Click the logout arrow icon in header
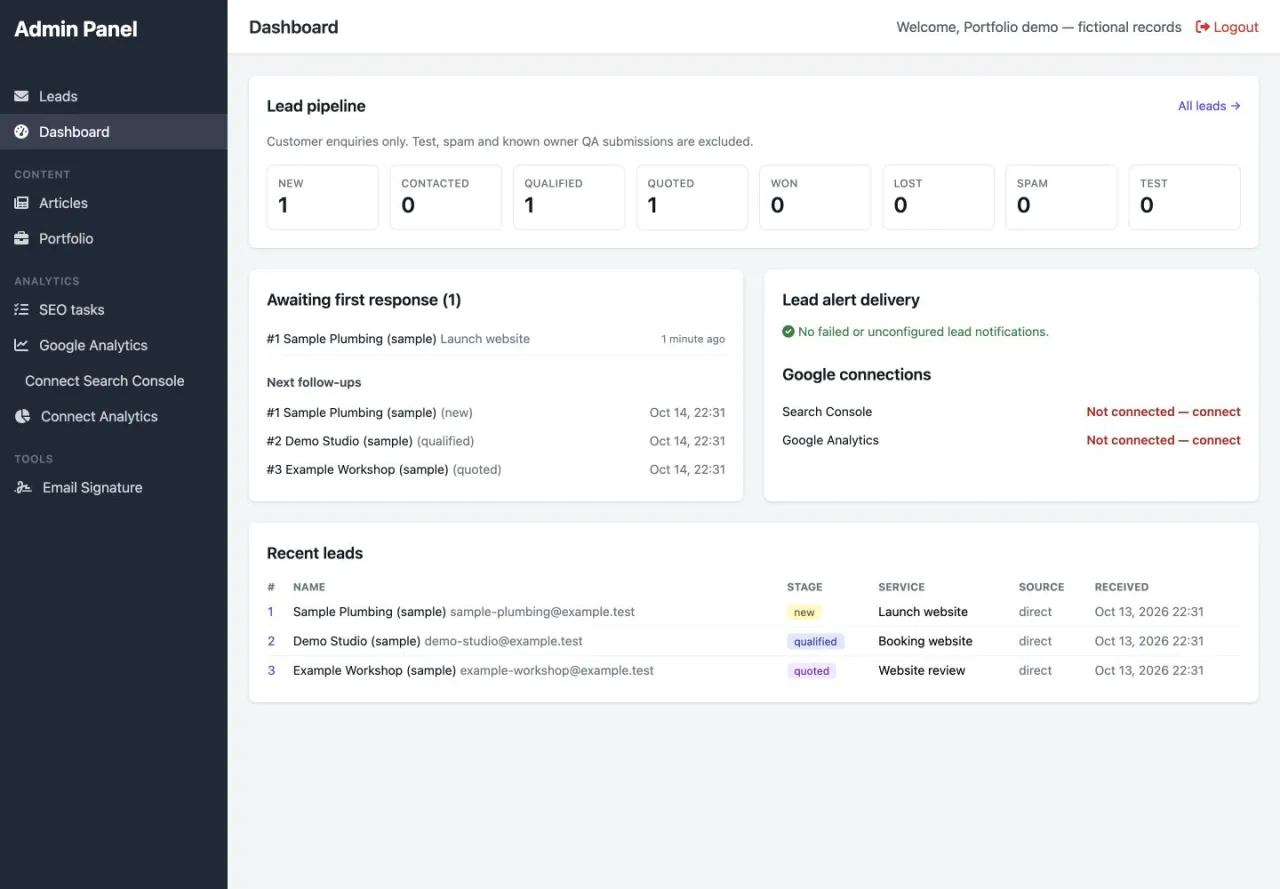Viewport: 1280px width, 889px height. coord(1203,27)
